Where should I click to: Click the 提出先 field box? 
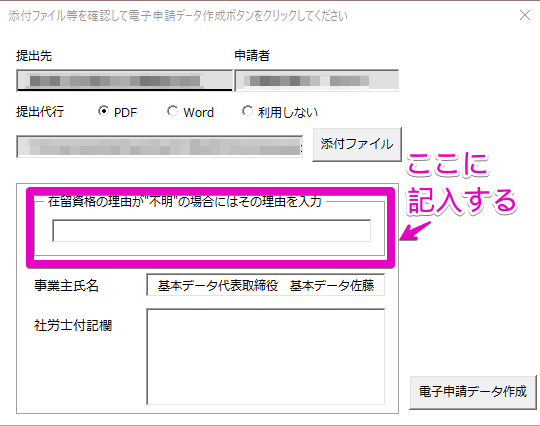[x=124, y=80]
